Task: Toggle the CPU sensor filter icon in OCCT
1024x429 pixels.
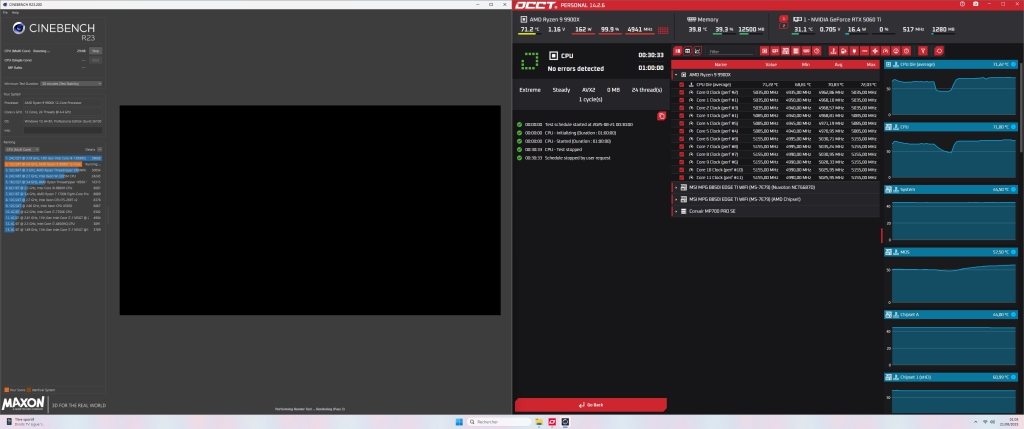Action: 764,51
